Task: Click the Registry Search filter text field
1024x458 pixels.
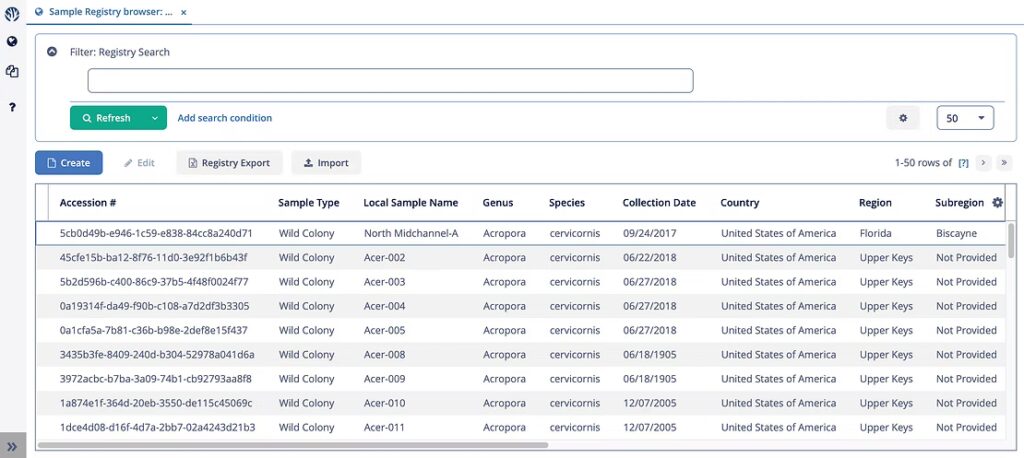Action: [390, 81]
